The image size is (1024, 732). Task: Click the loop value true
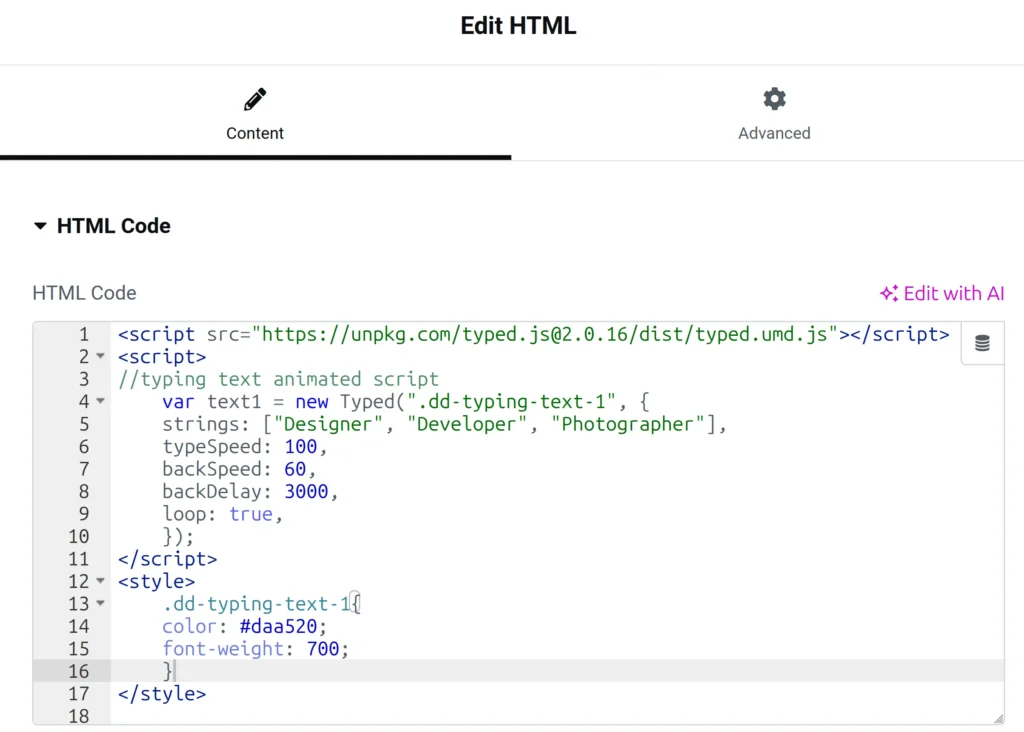pyautogui.click(x=251, y=515)
